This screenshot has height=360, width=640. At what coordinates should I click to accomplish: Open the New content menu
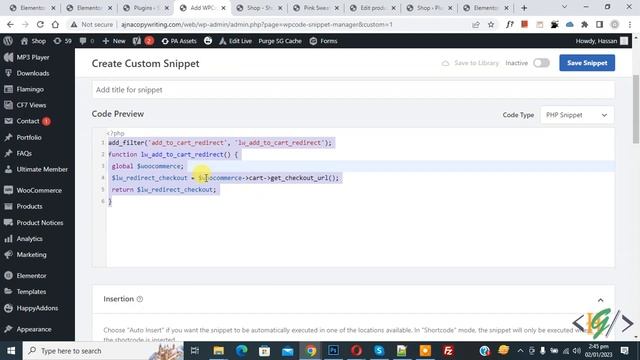[x=114, y=41]
